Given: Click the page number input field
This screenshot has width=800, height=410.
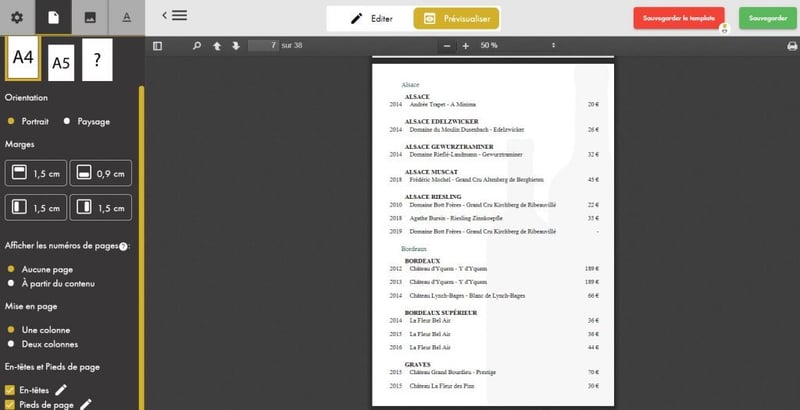Looking at the screenshot, I should [x=262, y=46].
